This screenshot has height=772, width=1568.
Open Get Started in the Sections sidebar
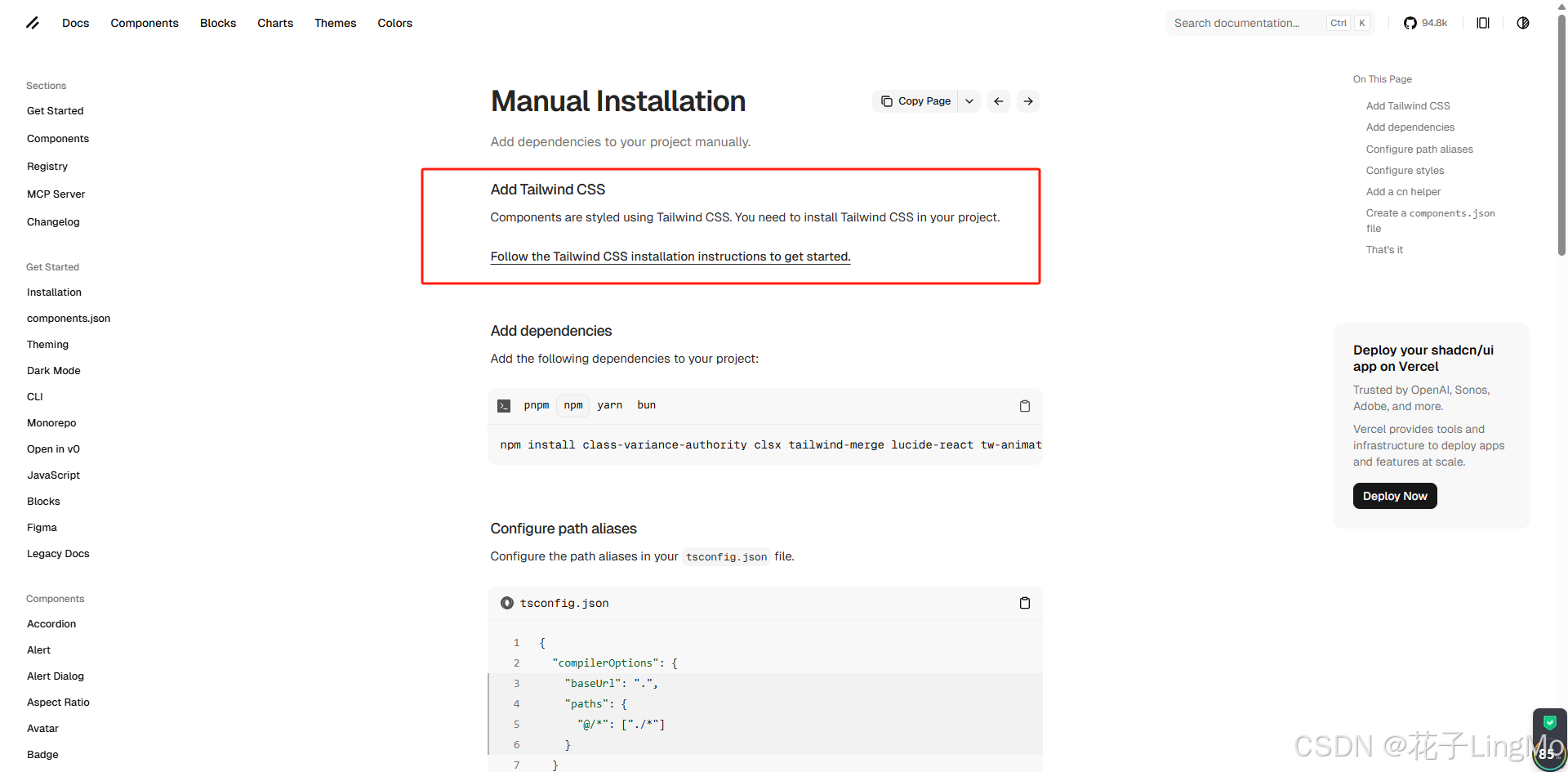55,111
